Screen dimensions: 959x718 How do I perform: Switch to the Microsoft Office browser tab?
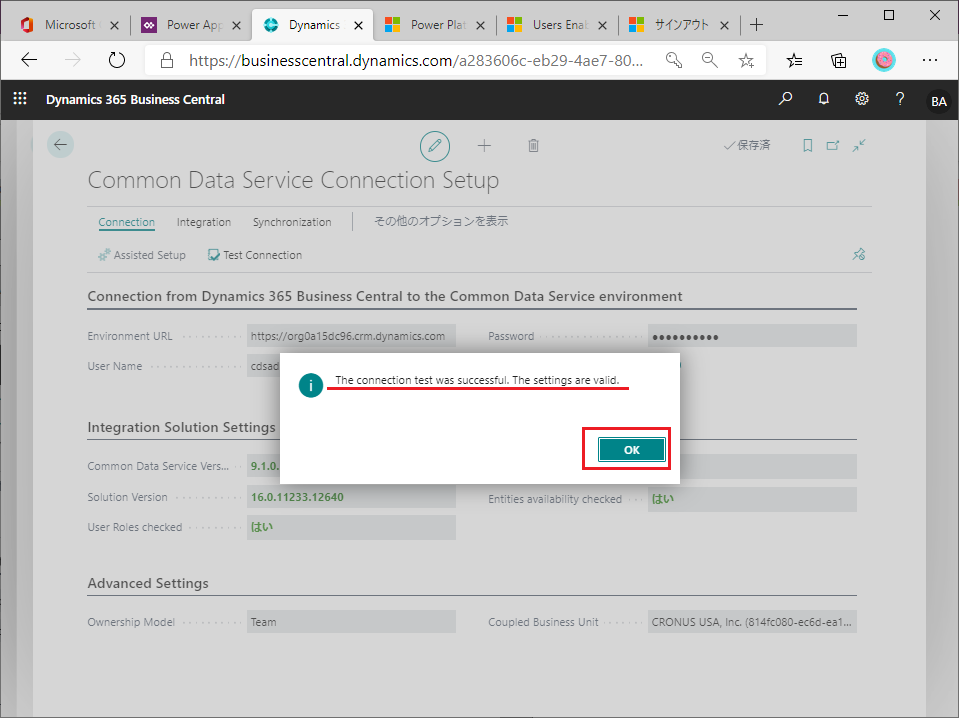(70, 24)
